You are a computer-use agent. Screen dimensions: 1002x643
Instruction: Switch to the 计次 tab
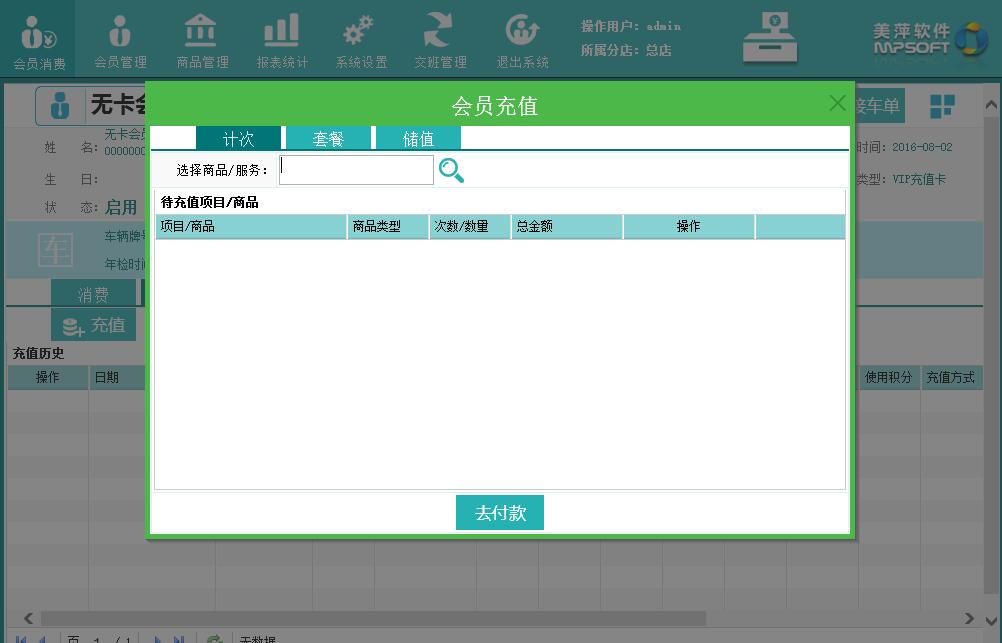click(238, 139)
